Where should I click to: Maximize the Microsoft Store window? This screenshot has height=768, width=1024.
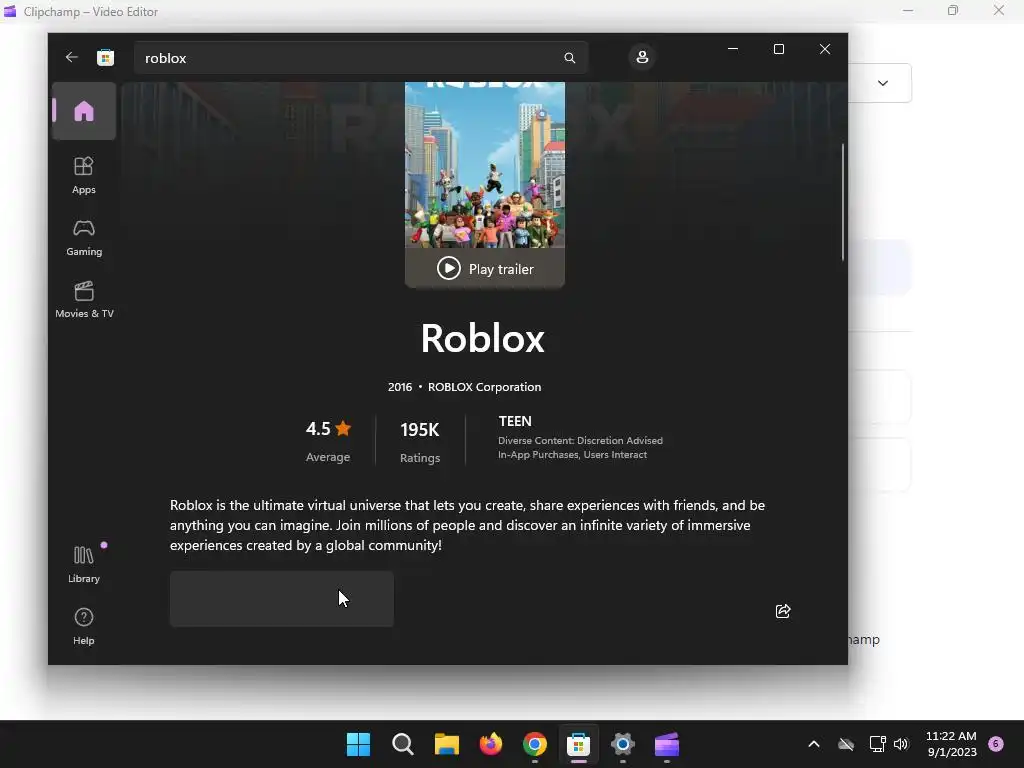tap(778, 49)
